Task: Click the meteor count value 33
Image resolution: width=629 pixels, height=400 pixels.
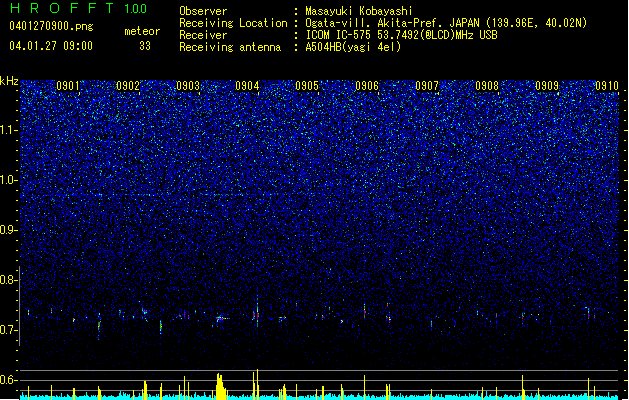Action: click(145, 46)
